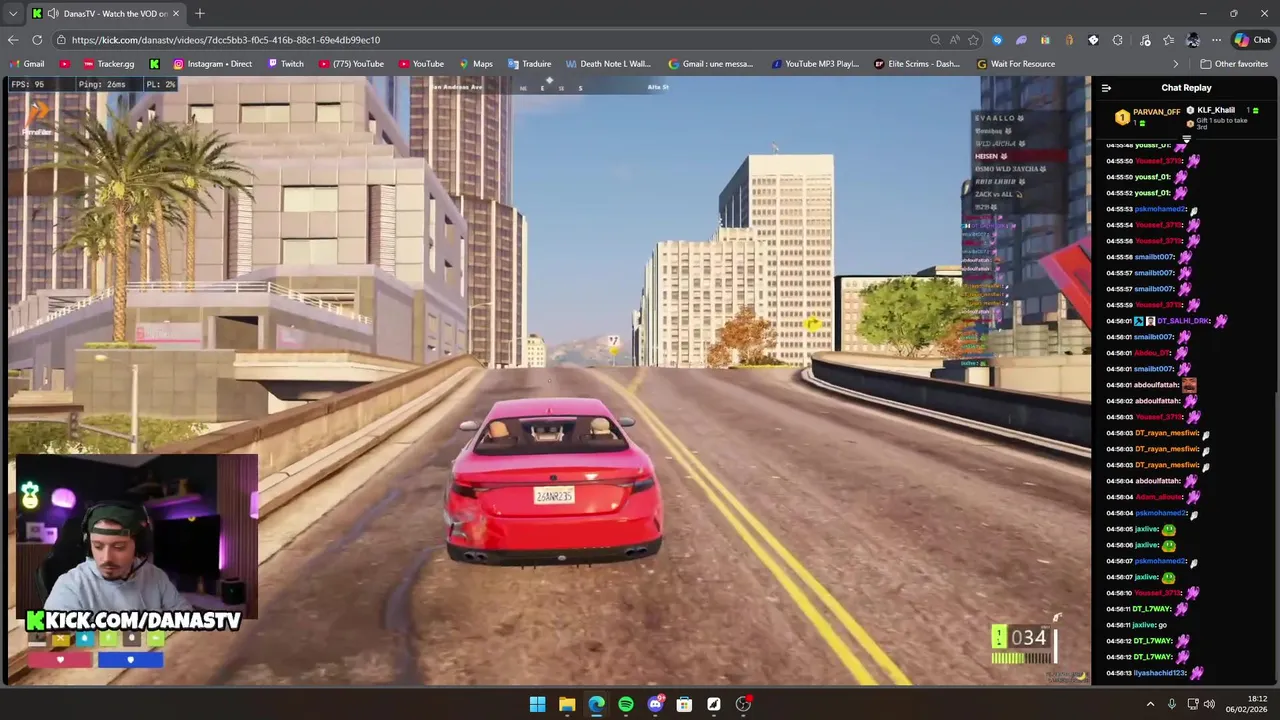Open the Tracker.gg bookmark
This screenshot has height=720, width=1280.
(109, 64)
